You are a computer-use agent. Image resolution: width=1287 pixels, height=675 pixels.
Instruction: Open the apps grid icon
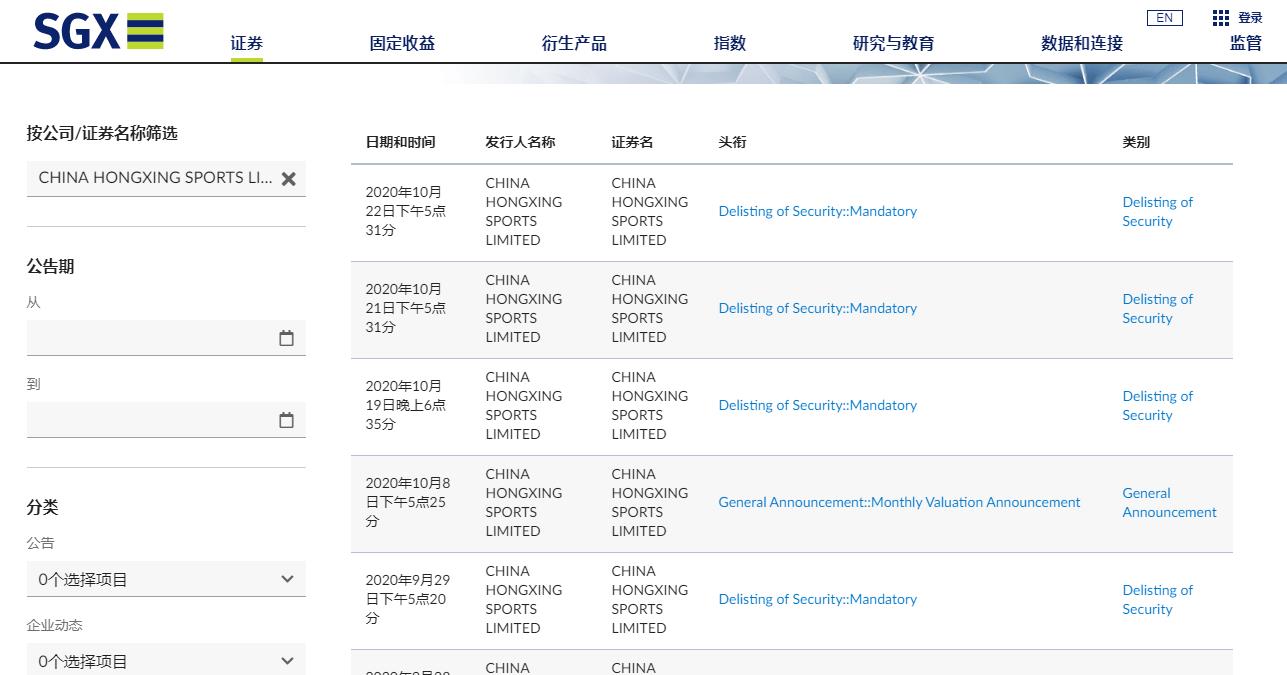1220,18
